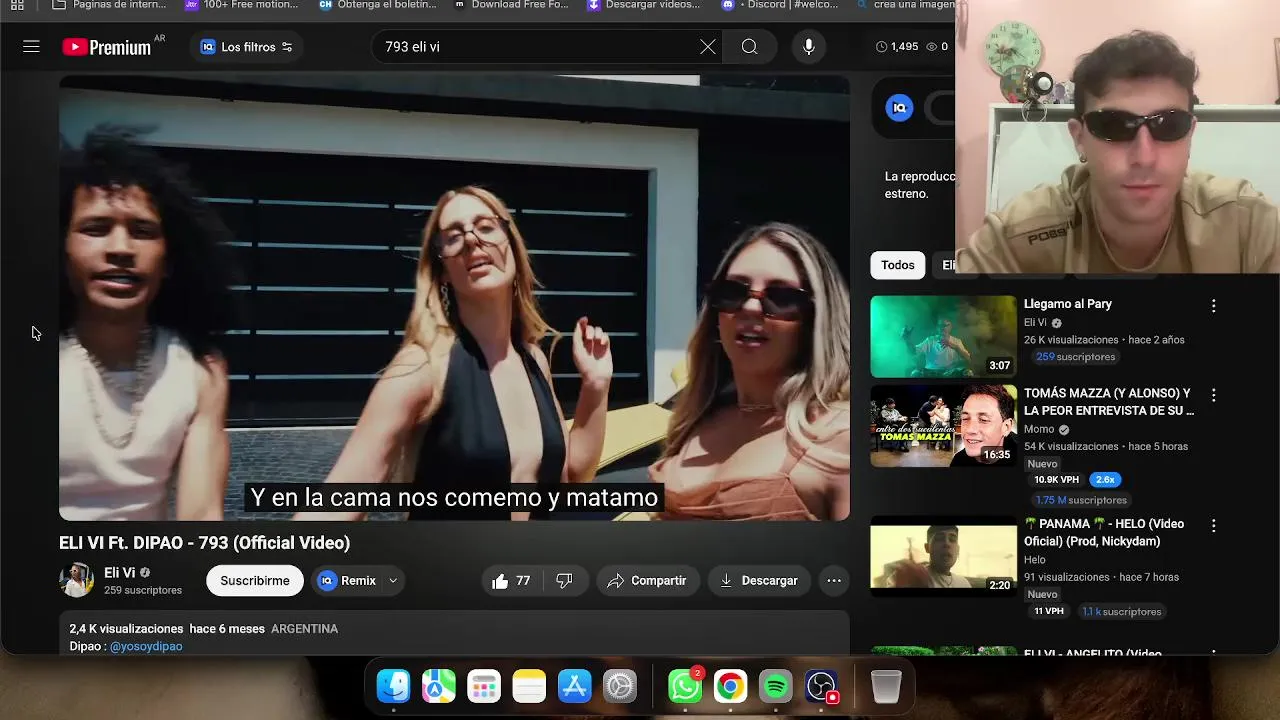Start voice search with microphone icon
The width and height of the screenshot is (1280, 720).
click(808, 47)
